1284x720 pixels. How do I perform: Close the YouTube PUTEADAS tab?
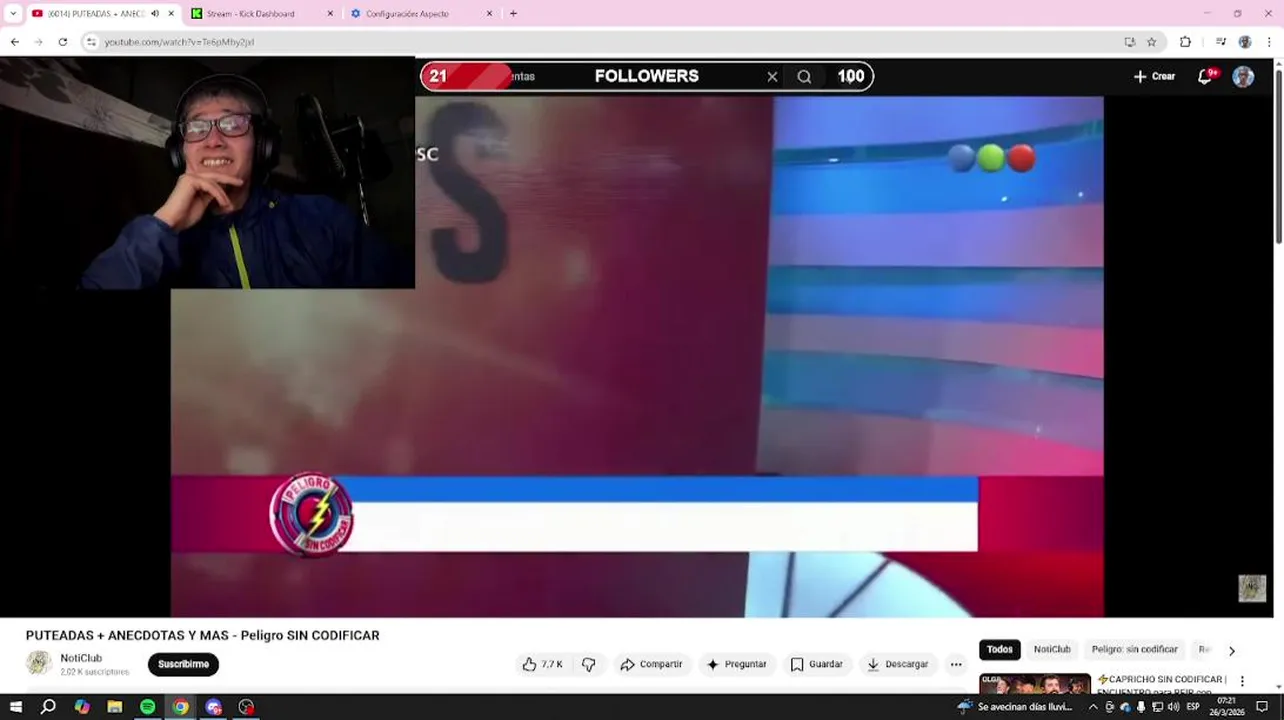tap(171, 13)
